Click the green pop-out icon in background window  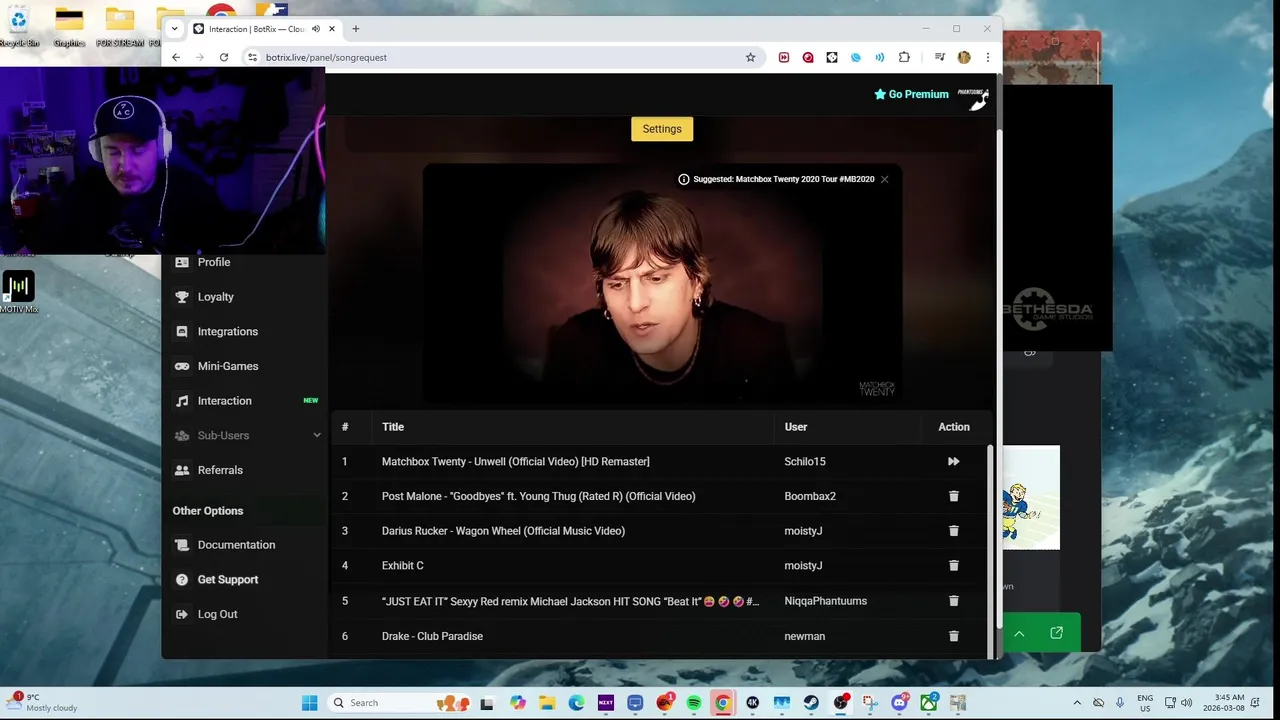click(x=1056, y=633)
